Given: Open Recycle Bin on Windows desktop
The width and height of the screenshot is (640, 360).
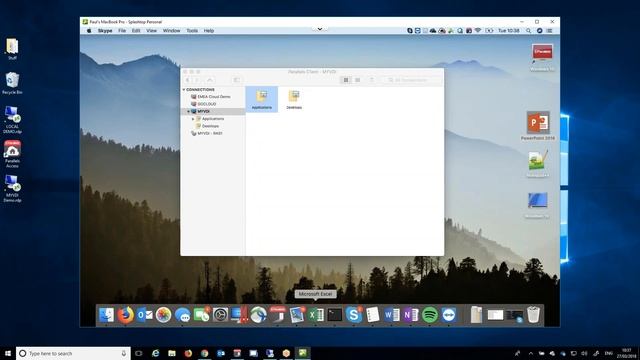Looking at the screenshot, I should click(x=12, y=83).
